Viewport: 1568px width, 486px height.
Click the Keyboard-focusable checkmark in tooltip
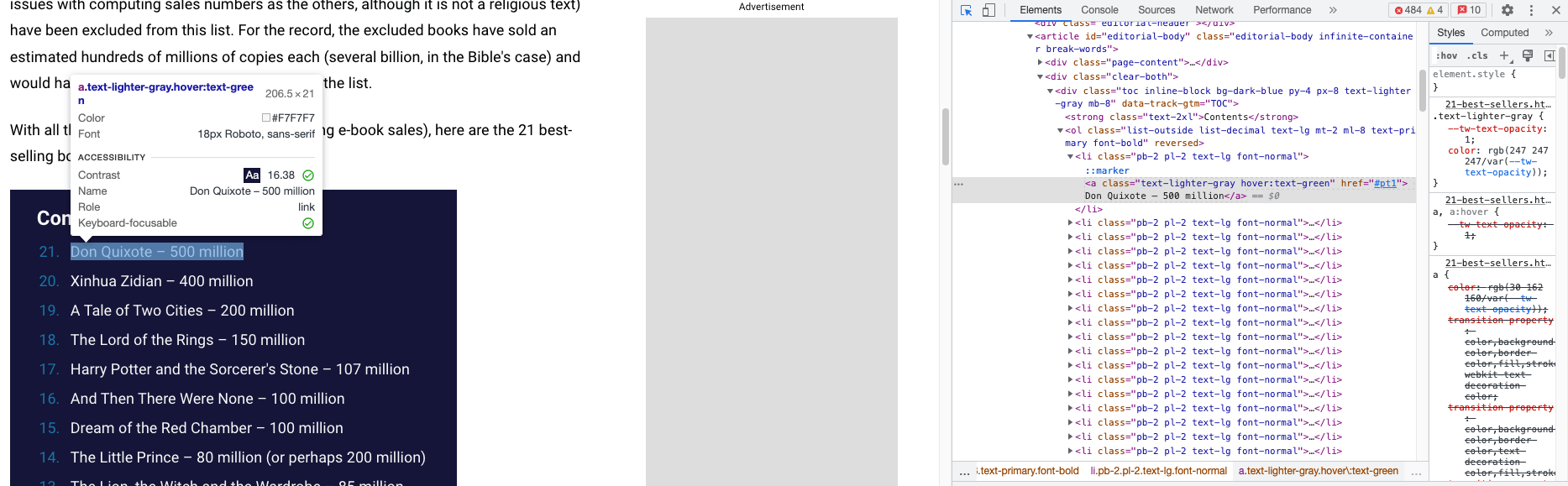tap(308, 223)
